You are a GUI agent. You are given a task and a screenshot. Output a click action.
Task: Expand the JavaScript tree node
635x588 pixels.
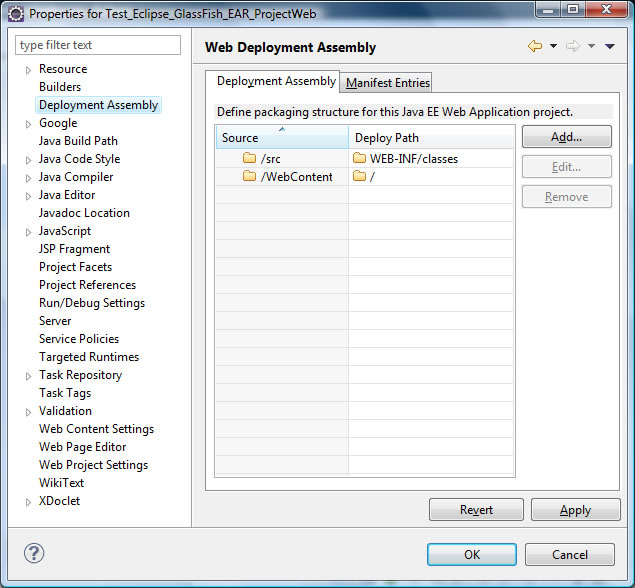point(28,232)
